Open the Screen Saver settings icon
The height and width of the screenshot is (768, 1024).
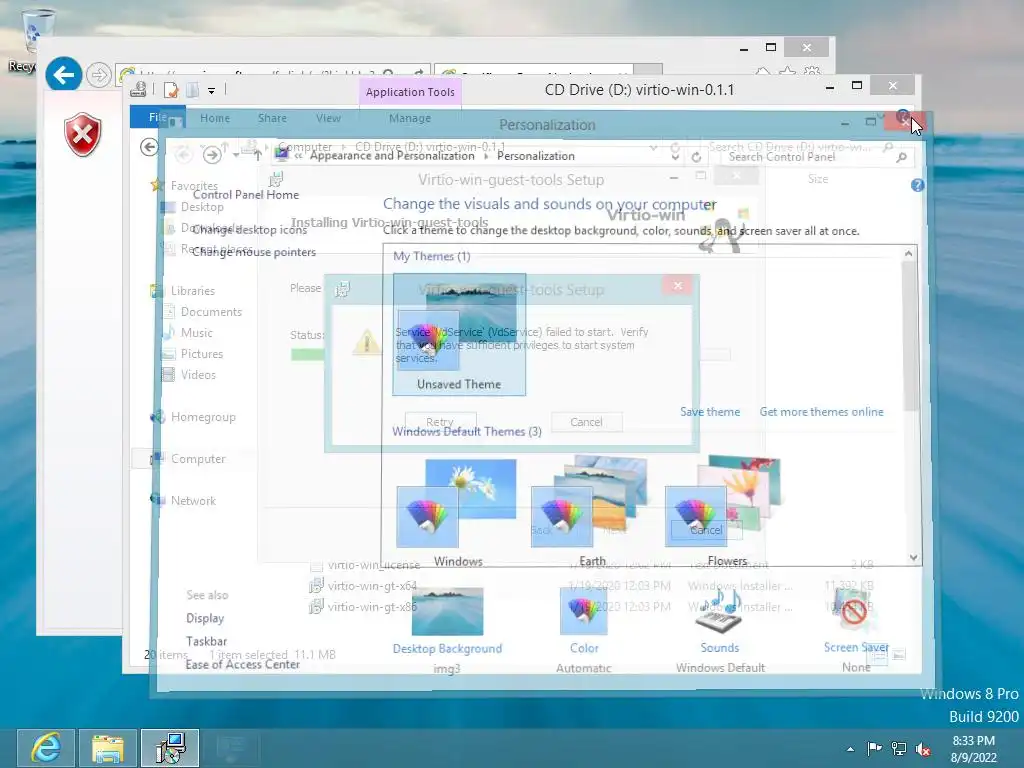pos(855,612)
